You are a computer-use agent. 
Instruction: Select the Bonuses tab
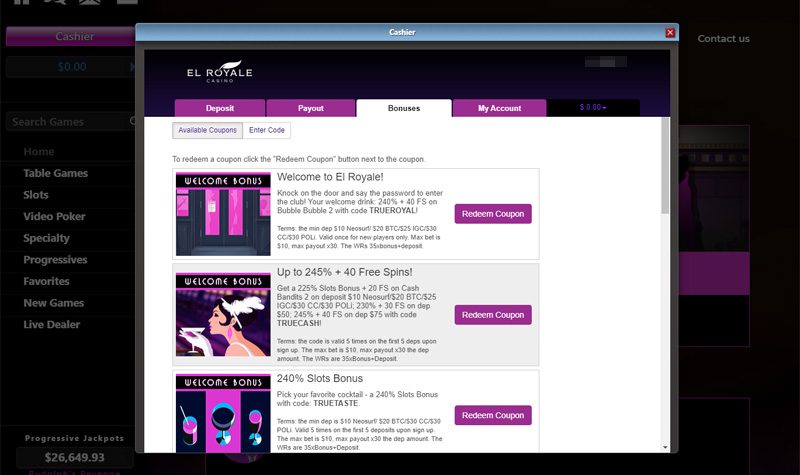404,108
